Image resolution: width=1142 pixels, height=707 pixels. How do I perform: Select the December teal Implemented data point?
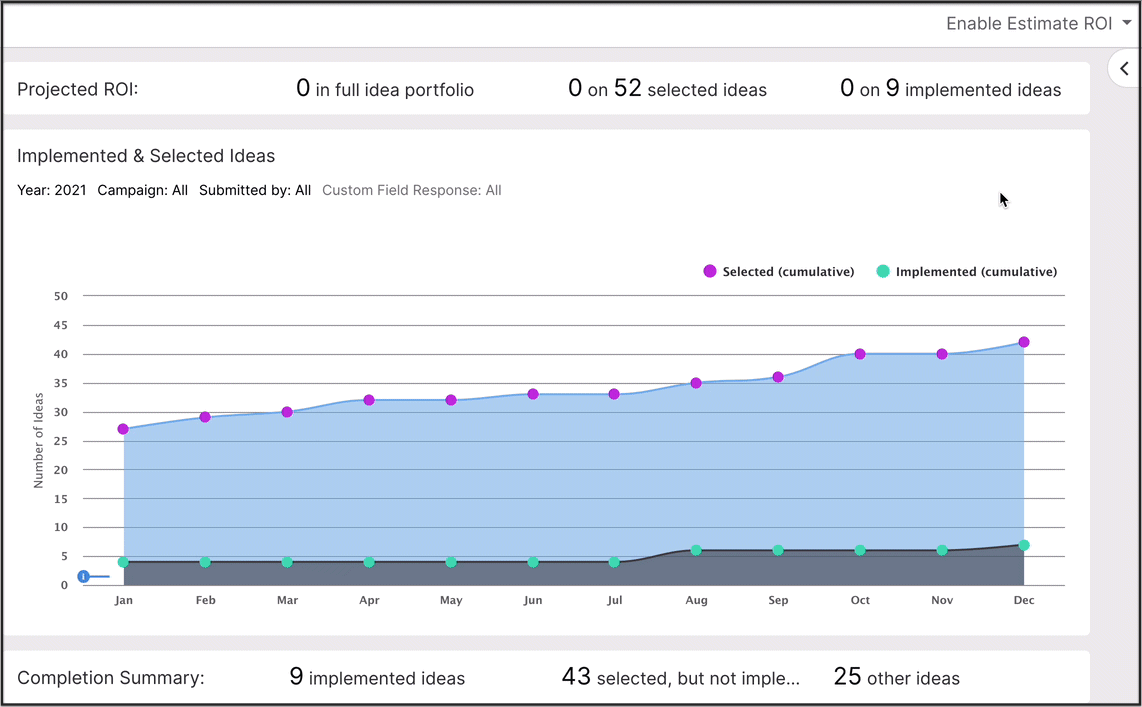point(1024,545)
